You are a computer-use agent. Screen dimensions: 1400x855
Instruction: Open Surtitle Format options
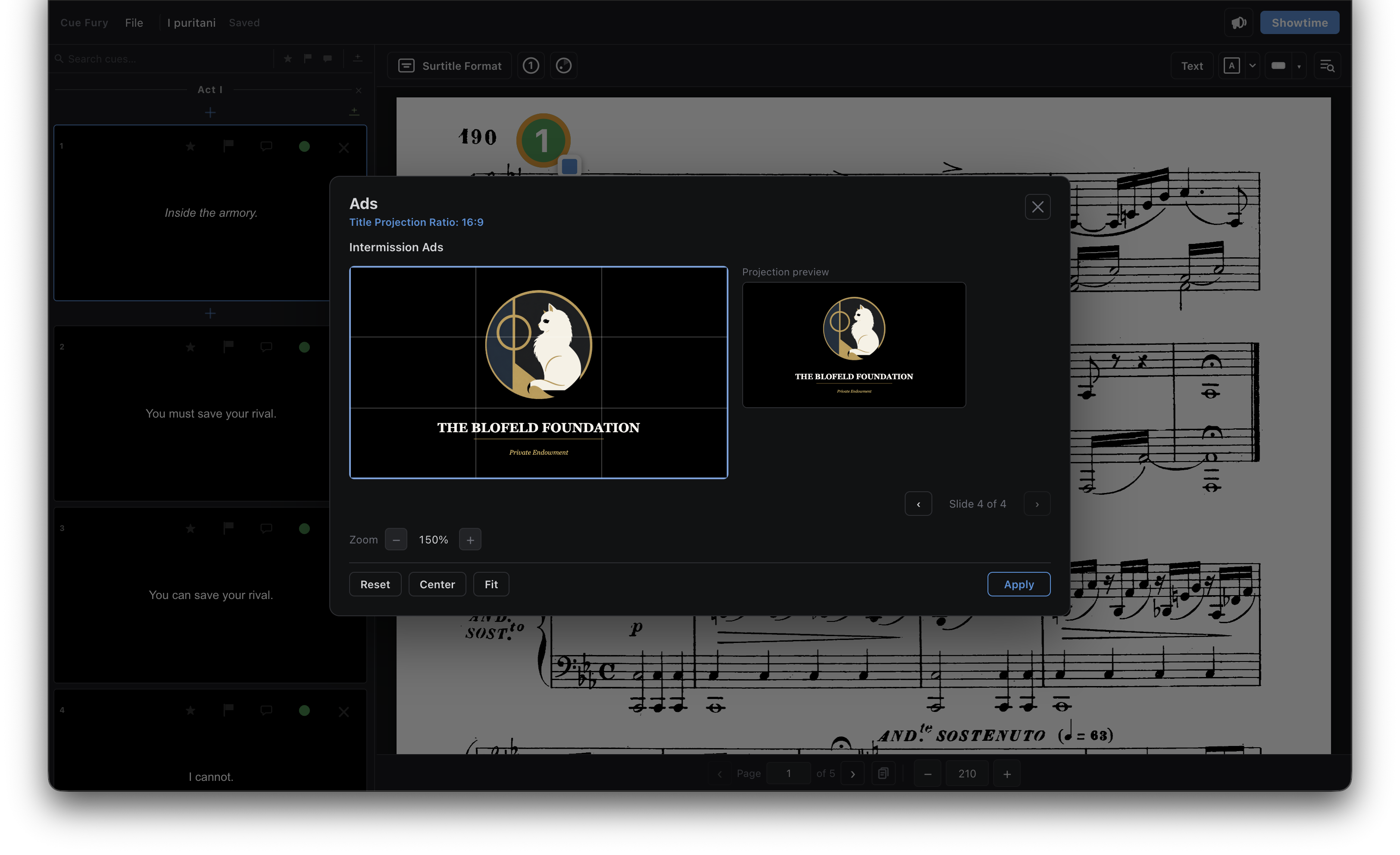[450, 66]
